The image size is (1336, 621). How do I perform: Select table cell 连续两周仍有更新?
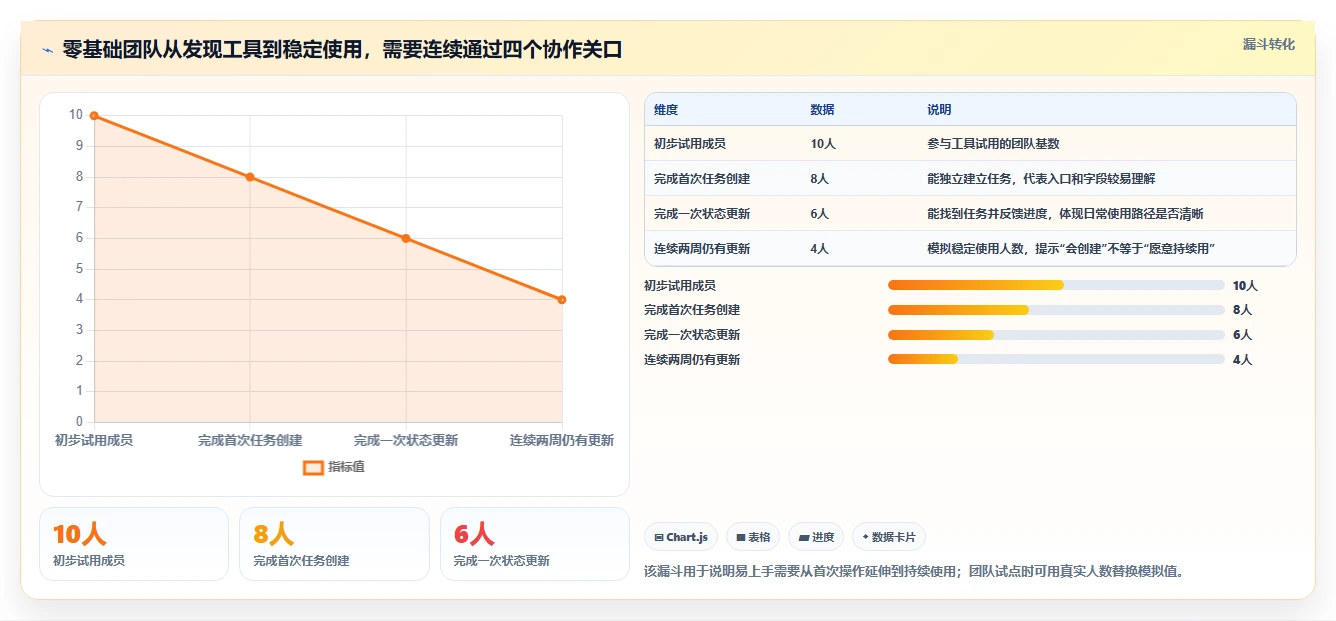702,249
